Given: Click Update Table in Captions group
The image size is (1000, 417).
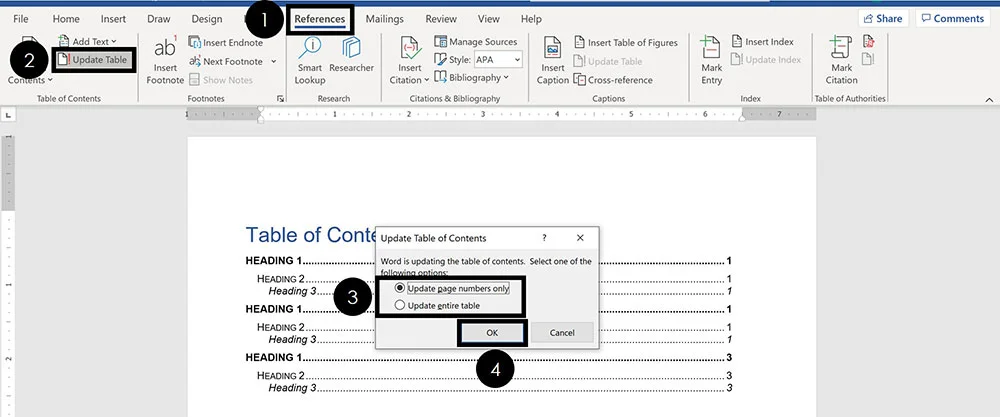Looking at the screenshot, I should click(608, 61).
